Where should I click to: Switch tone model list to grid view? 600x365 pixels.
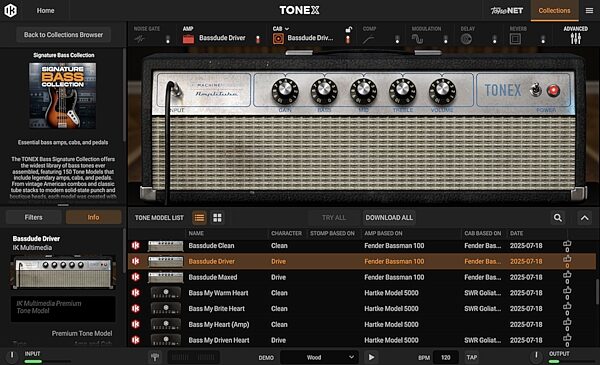coord(217,218)
